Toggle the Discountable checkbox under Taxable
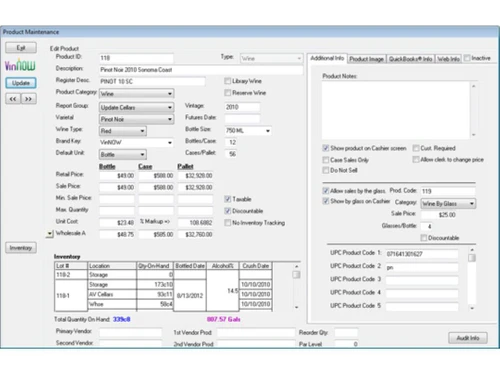The image size is (500, 375). (x=228, y=211)
